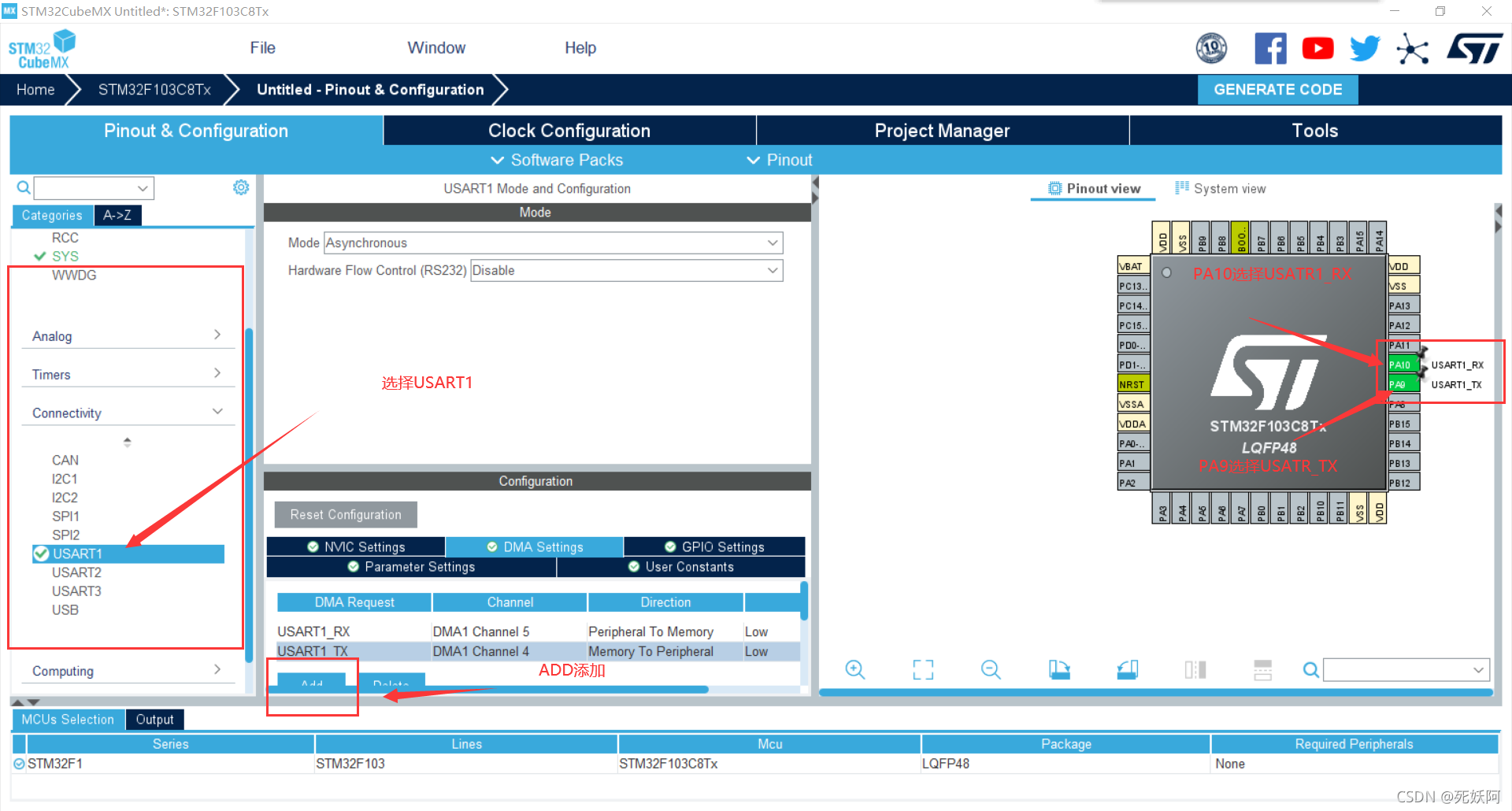Click the 10 years anniversary badge icon
The width and height of the screenshot is (1512, 811).
1211,49
